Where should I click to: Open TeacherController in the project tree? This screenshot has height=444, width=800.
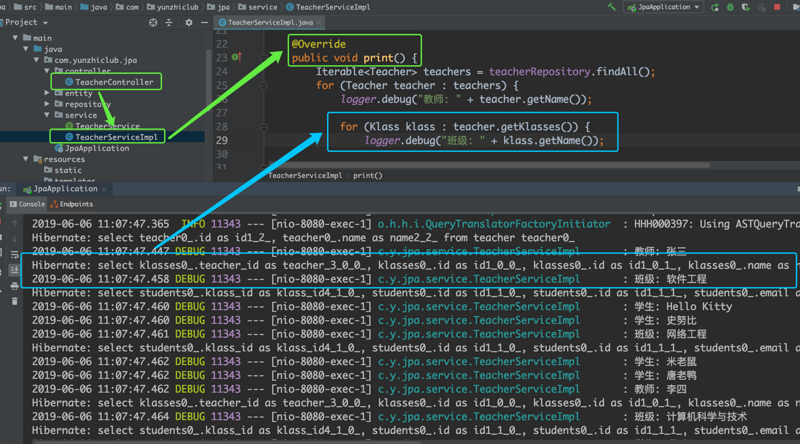[x=113, y=82]
